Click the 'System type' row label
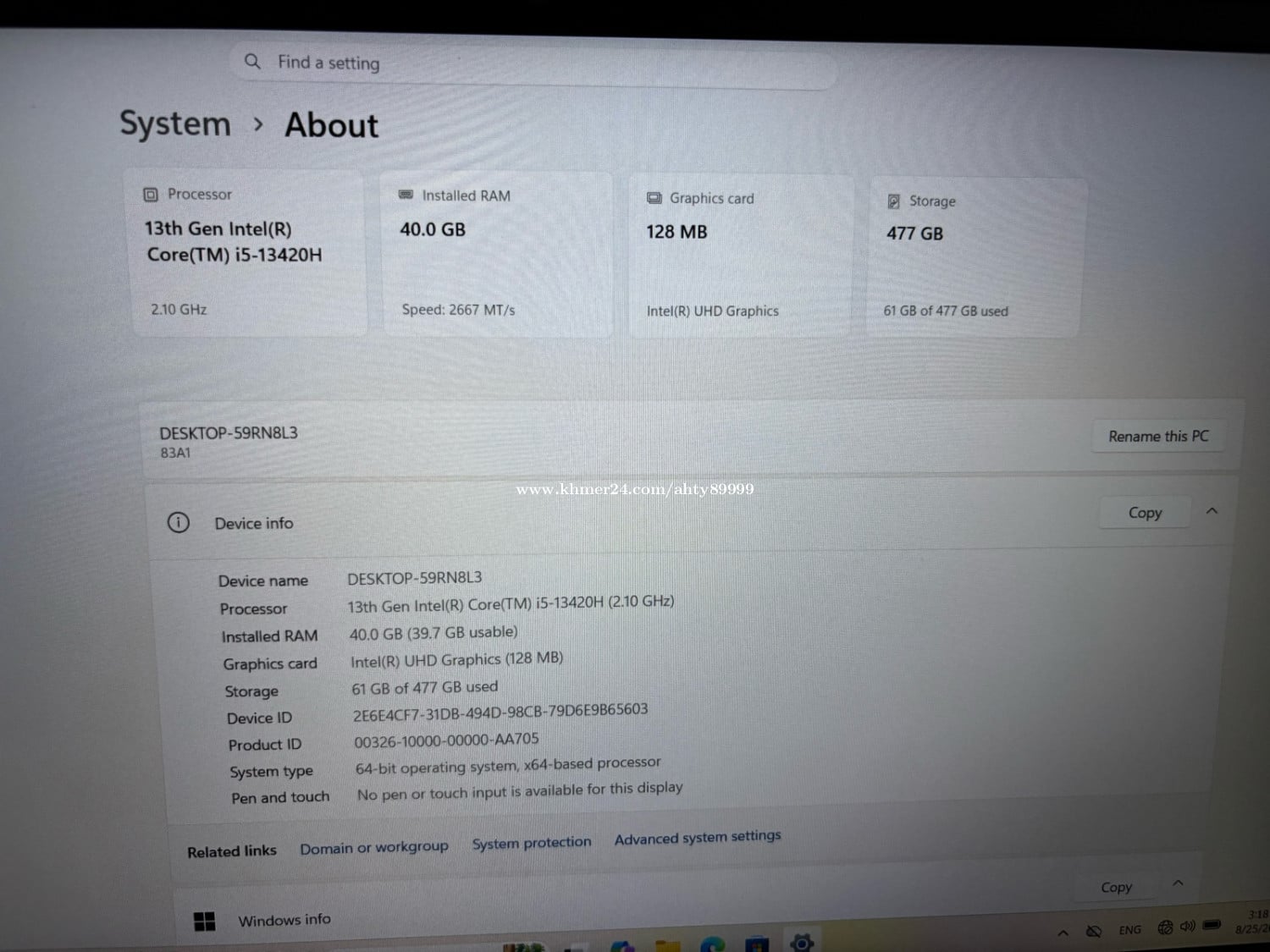This screenshot has height=952, width=1270. [x=272, y=772]
